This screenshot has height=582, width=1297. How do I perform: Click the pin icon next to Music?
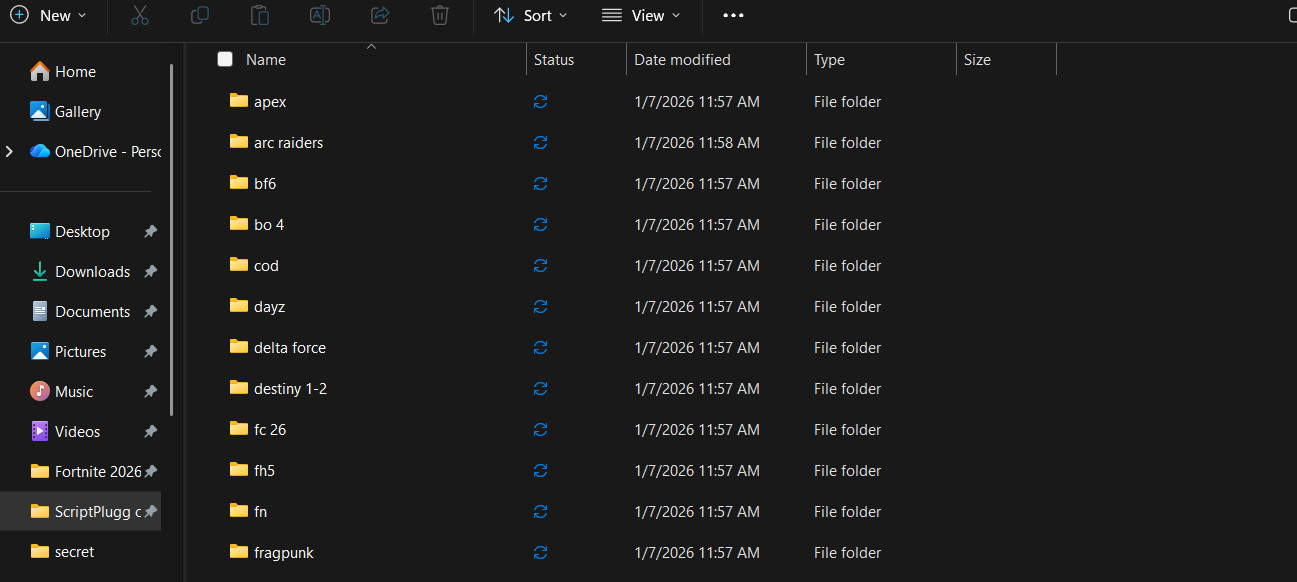(x=150, y=392)
